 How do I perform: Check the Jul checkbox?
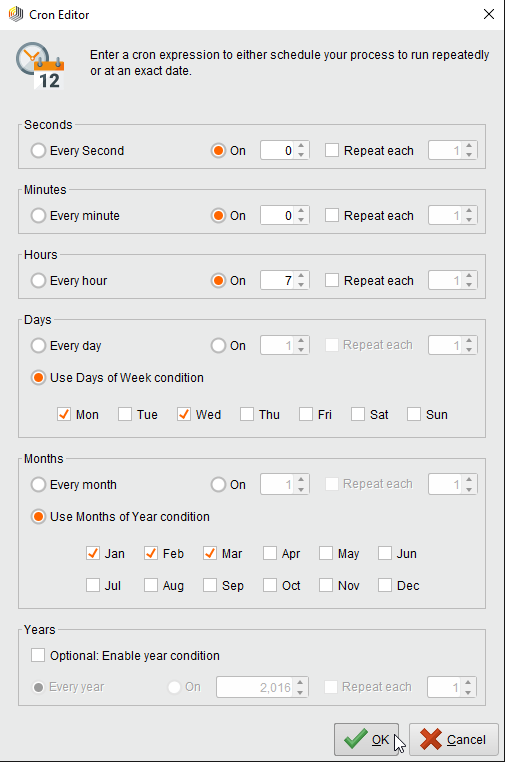(x=92, y=585)
